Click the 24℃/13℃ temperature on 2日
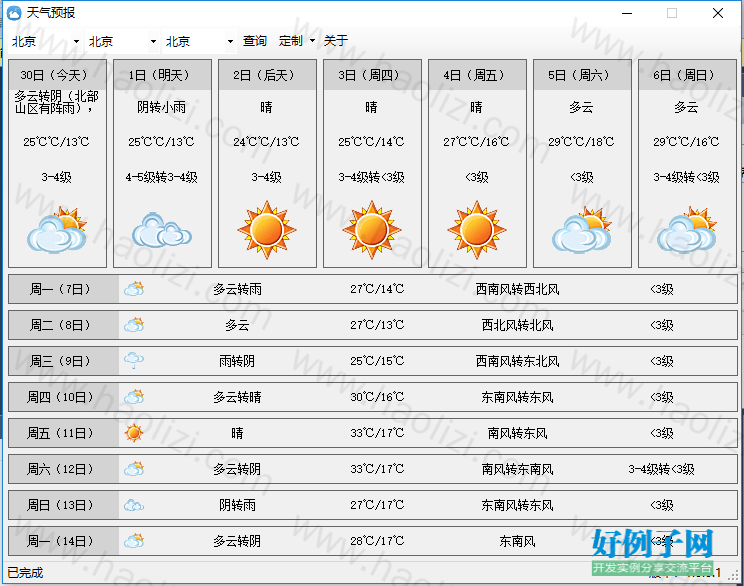Image resolution: width=744 pixels, height=586 pixels. click(267, 142)
